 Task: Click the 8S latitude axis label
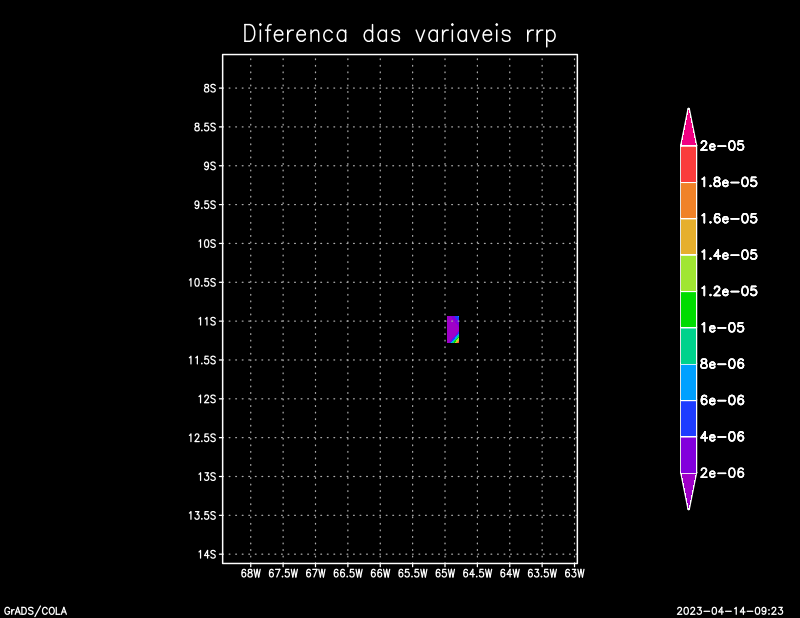coord(210,88)
